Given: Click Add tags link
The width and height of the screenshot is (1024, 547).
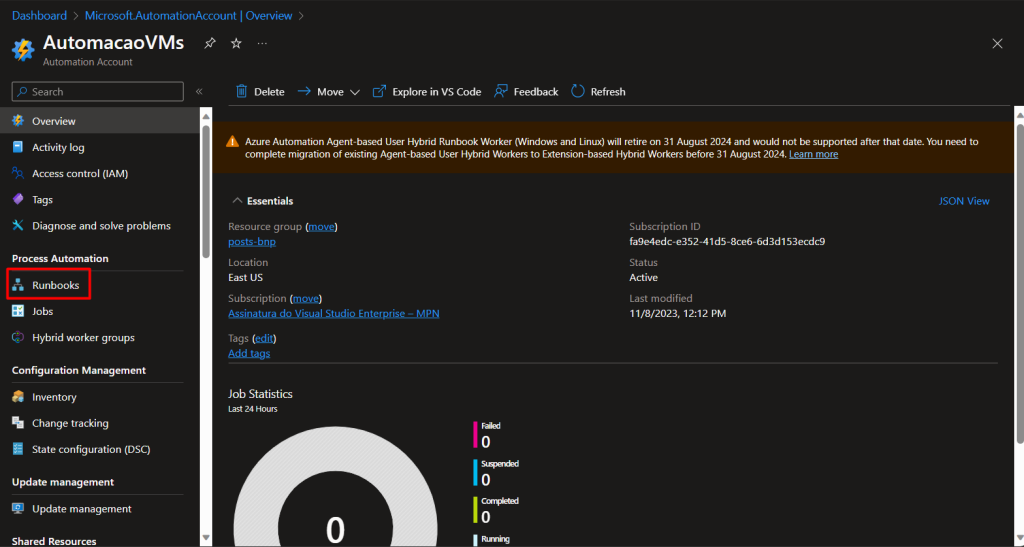Looking at the screenshot, I should pyautogui.click(x=248, y=353).
